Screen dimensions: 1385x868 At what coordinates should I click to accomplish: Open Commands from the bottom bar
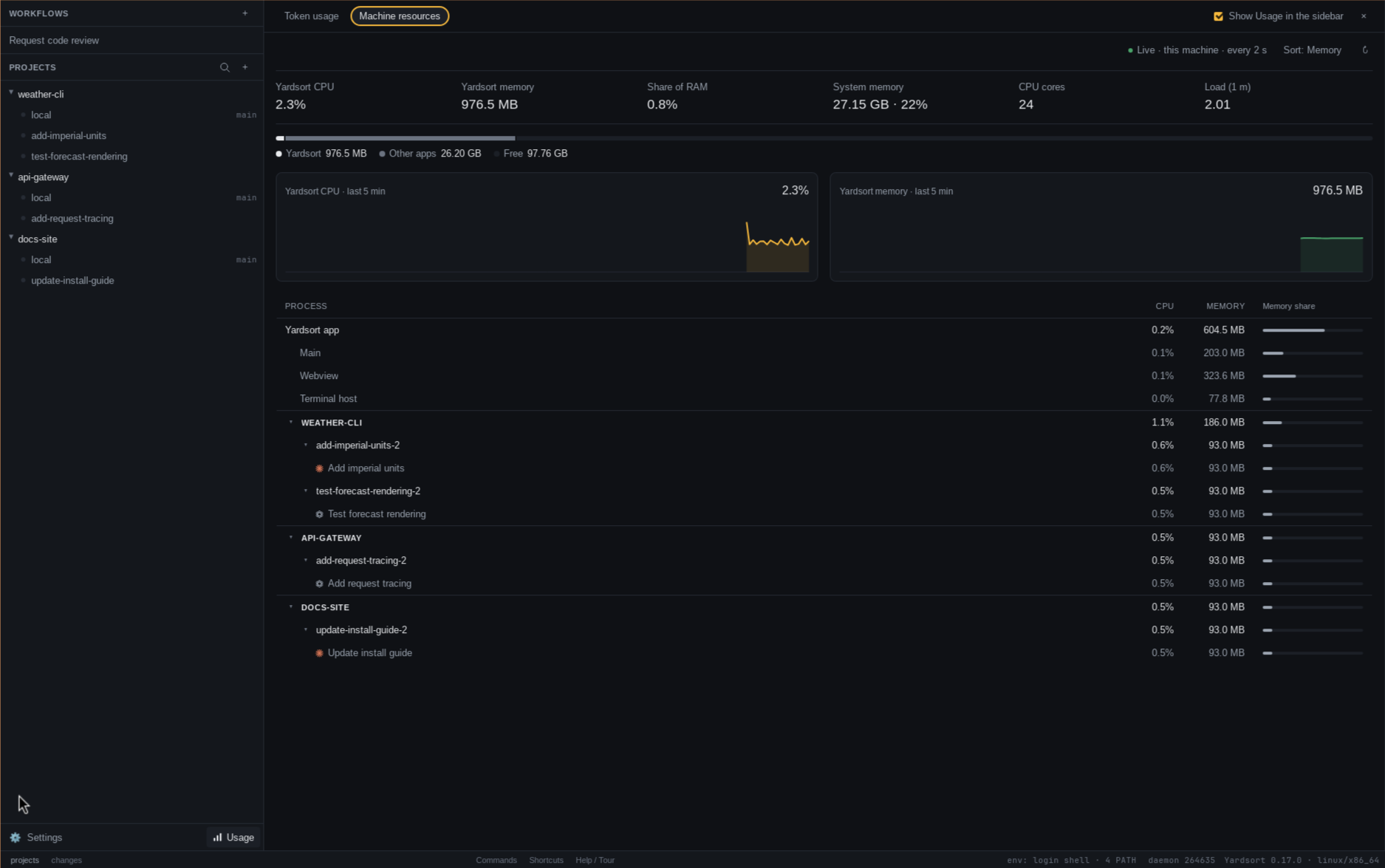click(x=496, y=861)
